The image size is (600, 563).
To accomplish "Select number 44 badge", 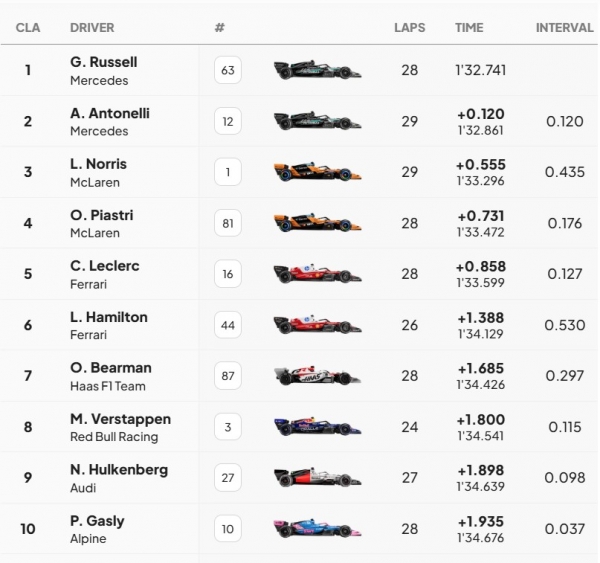I will point(228,325).
